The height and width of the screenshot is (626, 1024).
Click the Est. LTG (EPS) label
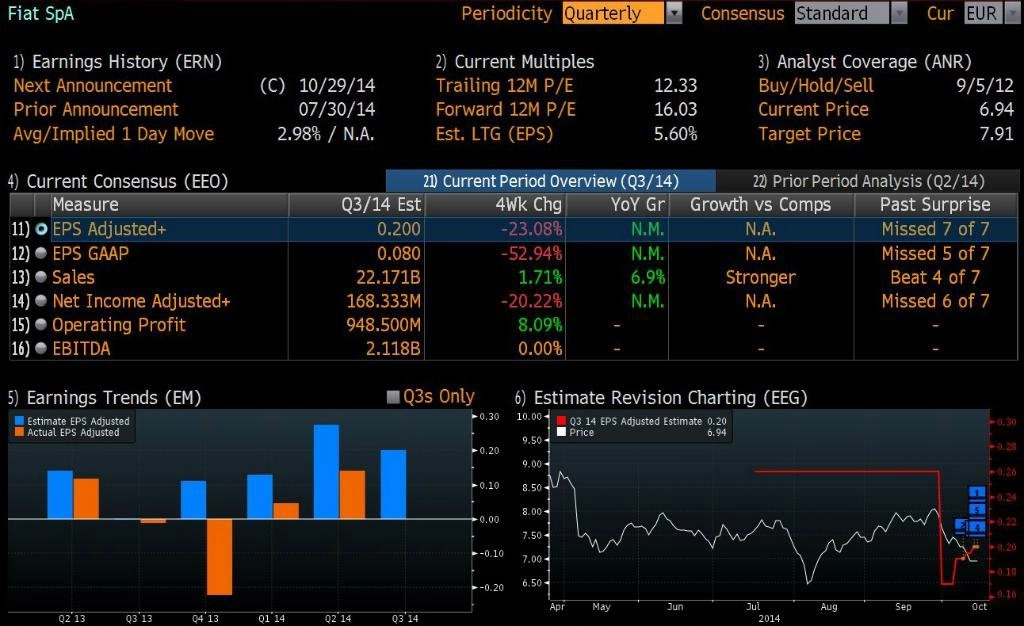494,134
